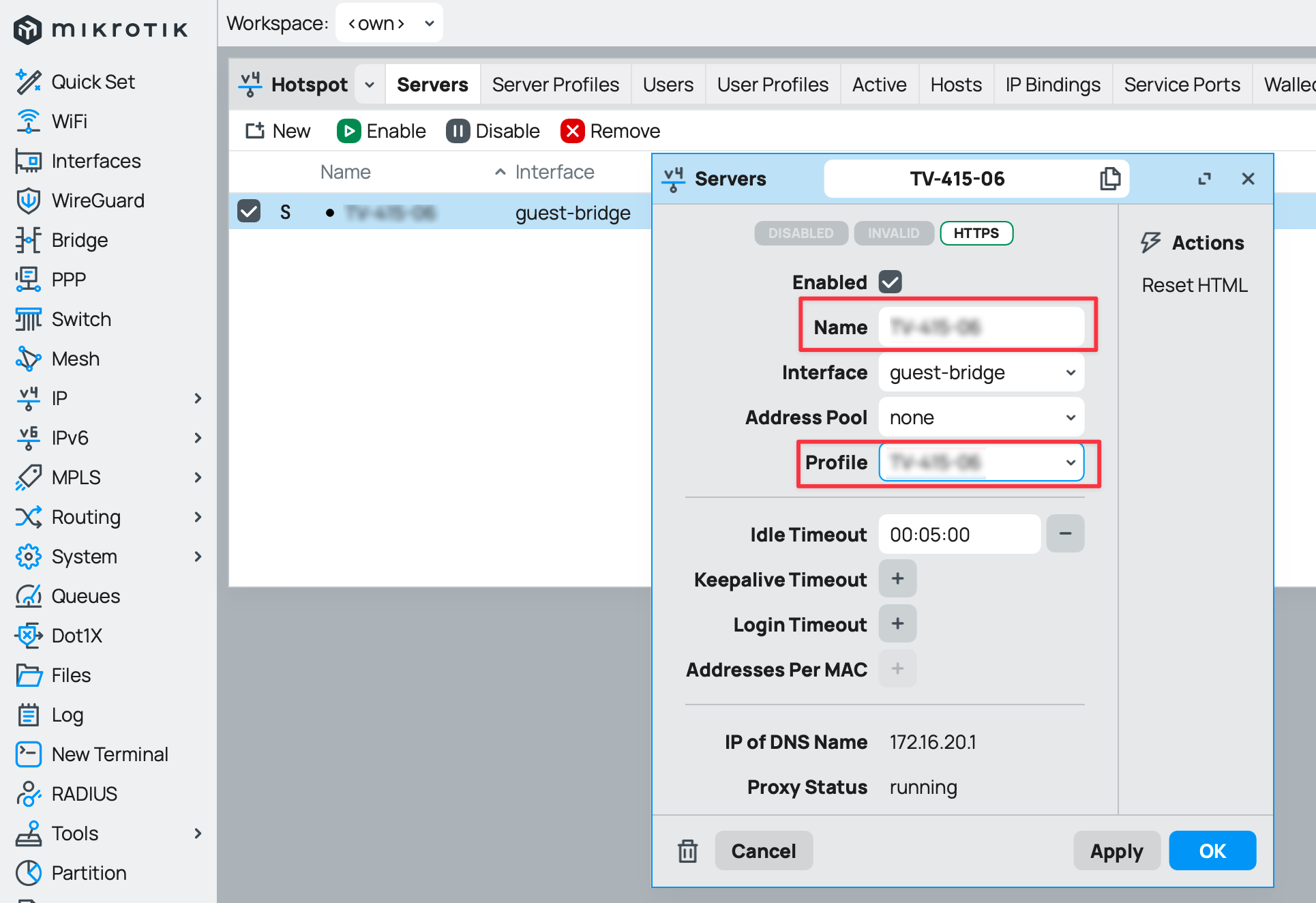Expand the IP submenu
This screenshot has width=1316, height=903.
(x=198, y=398)
